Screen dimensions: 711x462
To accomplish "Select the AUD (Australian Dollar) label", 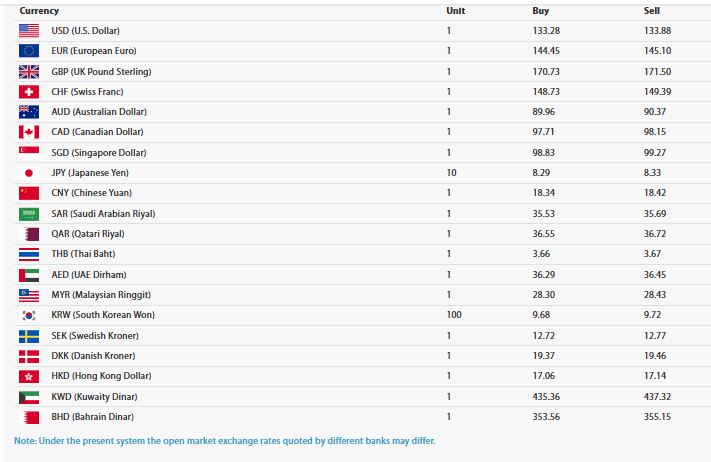I will click(99, 112).
